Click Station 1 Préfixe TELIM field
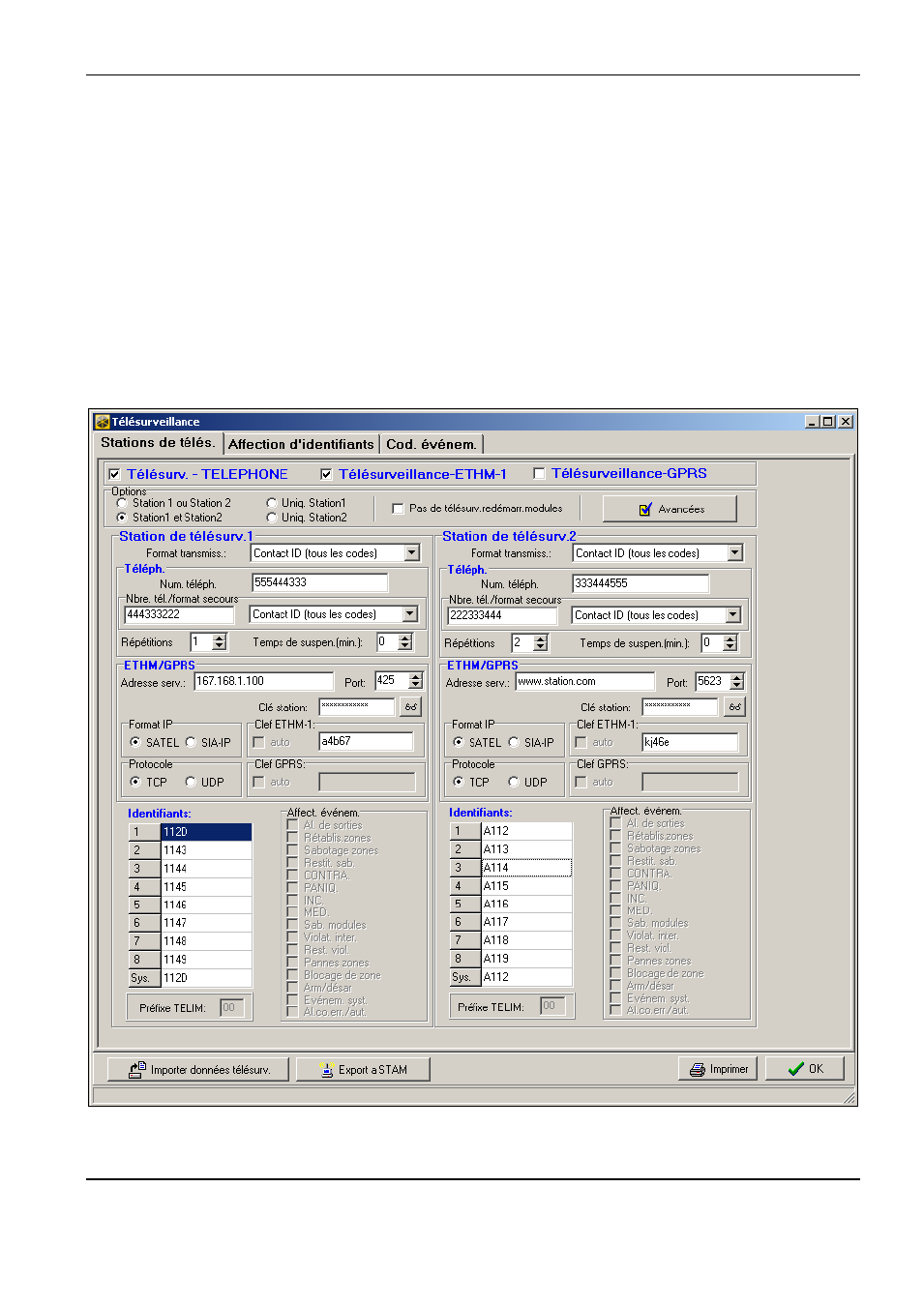This screenshot has width=924, height=1306. coord(232,1007)
